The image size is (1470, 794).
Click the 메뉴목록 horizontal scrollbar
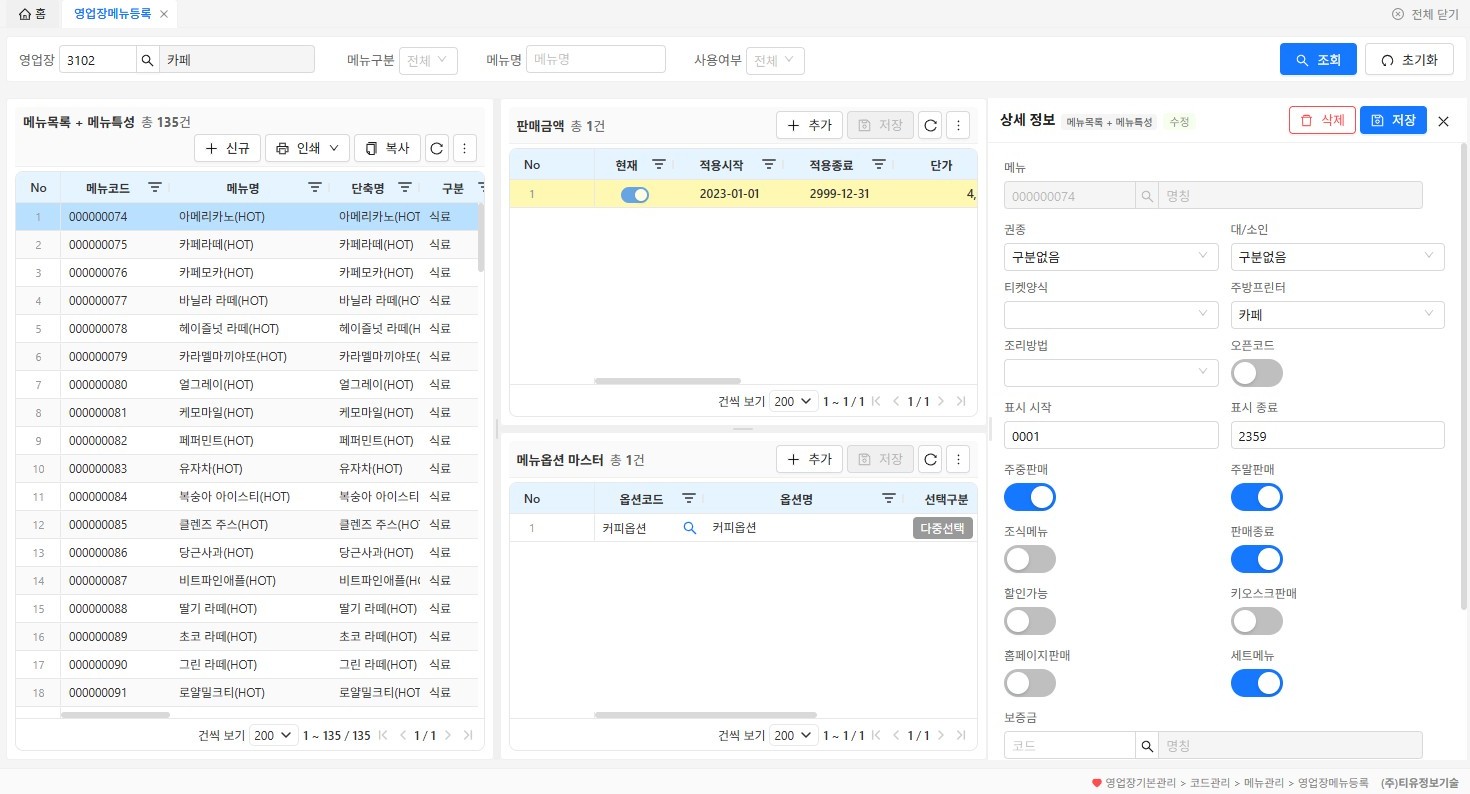click(115, 714)
